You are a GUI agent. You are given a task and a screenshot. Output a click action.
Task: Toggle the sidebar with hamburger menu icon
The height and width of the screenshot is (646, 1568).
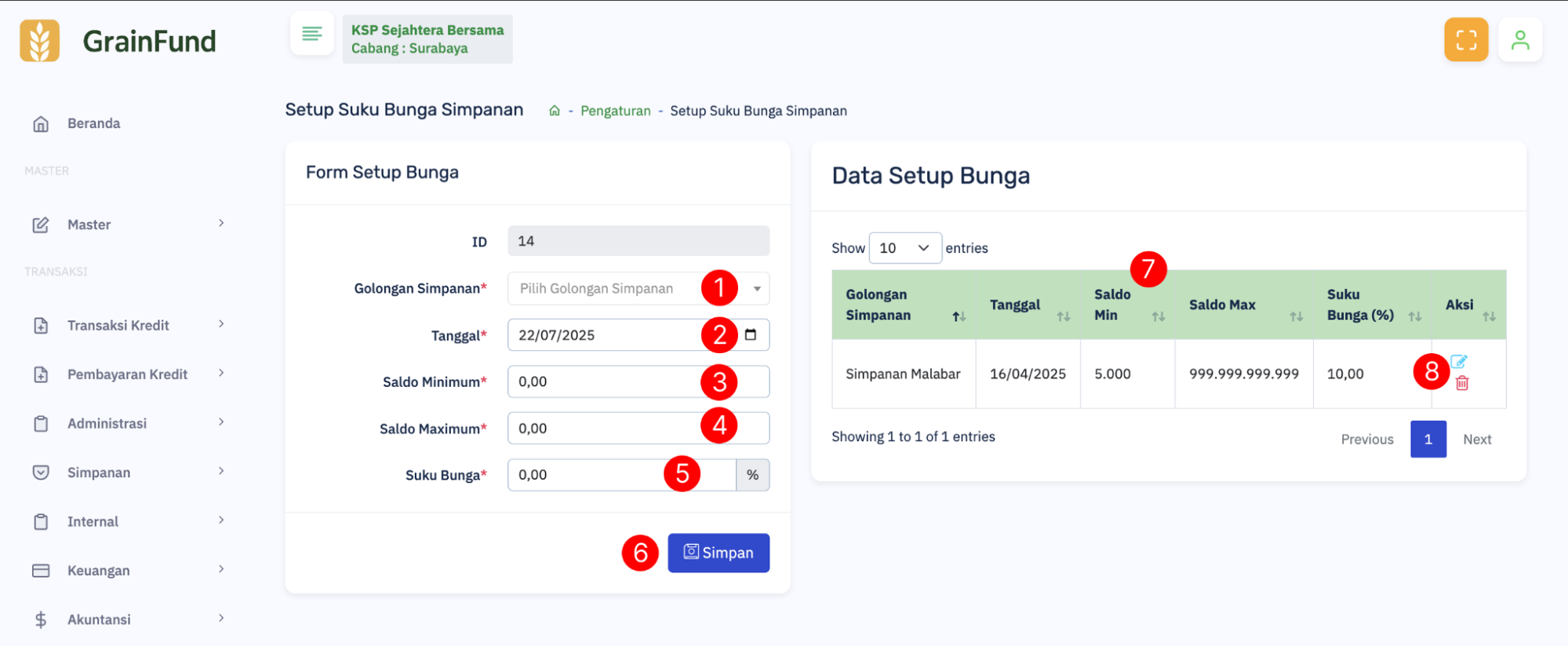click(x=312, y=34)
